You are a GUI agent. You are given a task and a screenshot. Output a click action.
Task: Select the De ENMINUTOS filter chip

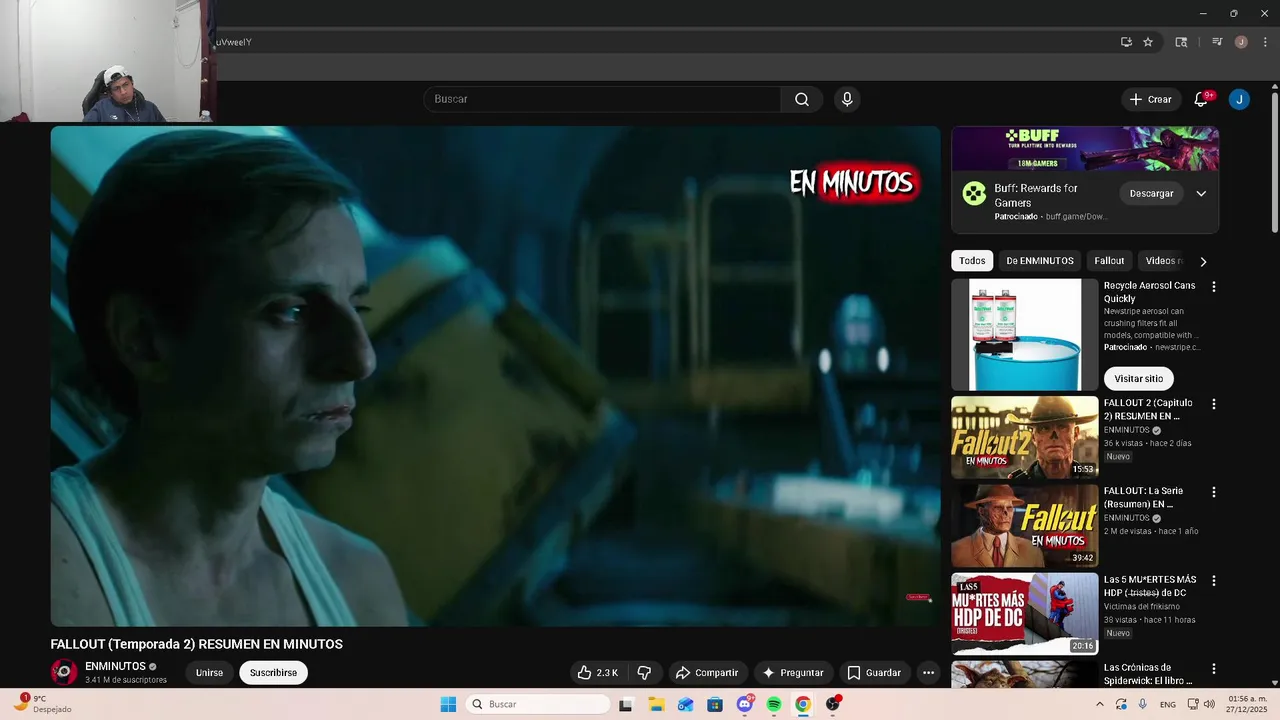[1040, 261]
